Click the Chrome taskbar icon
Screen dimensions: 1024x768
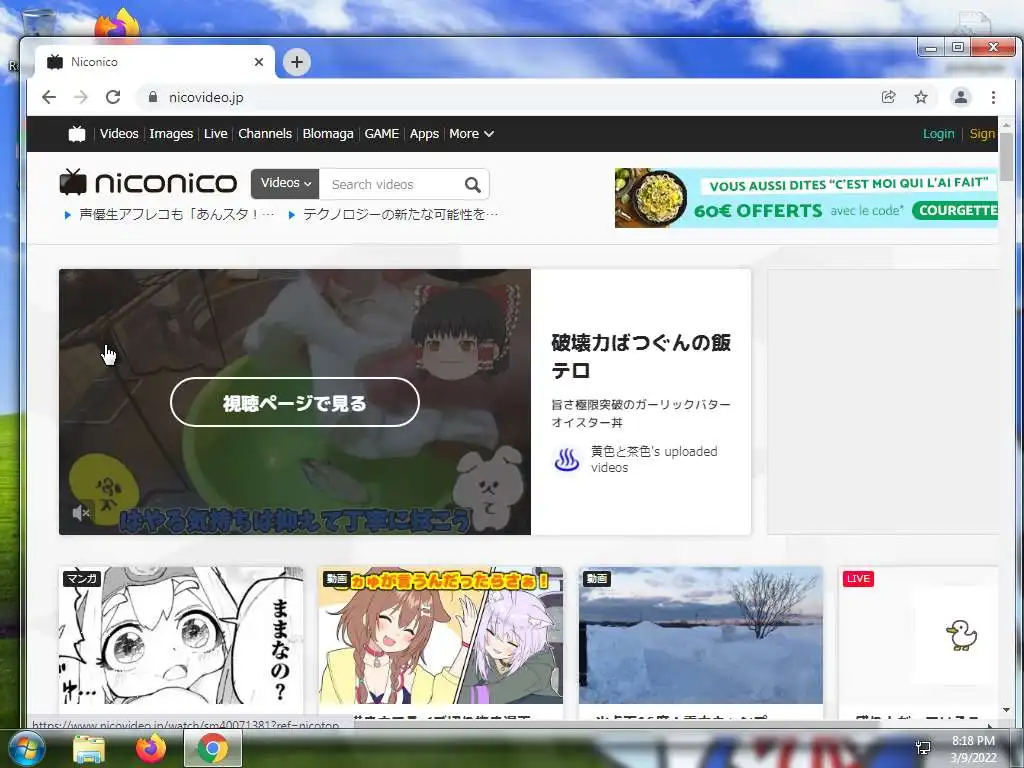pos(213,748)
